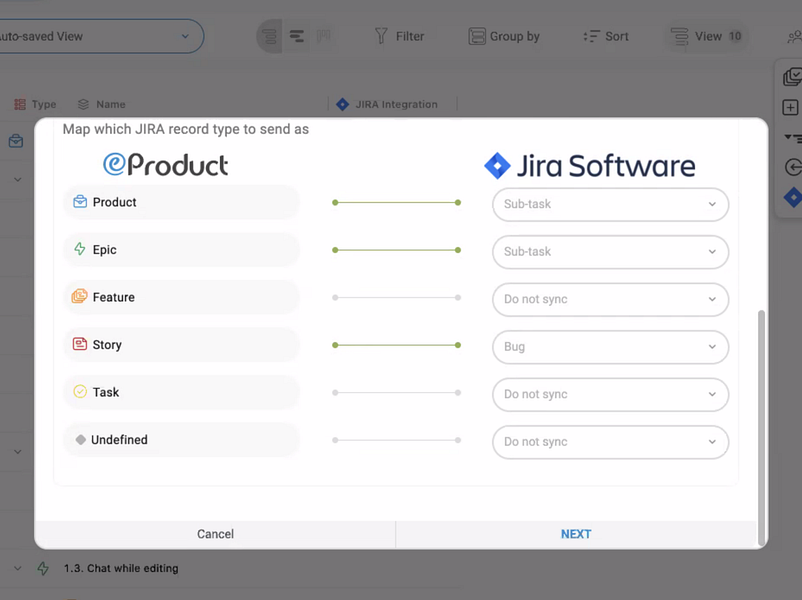Click the Story record type row

[x=181, y=345]
